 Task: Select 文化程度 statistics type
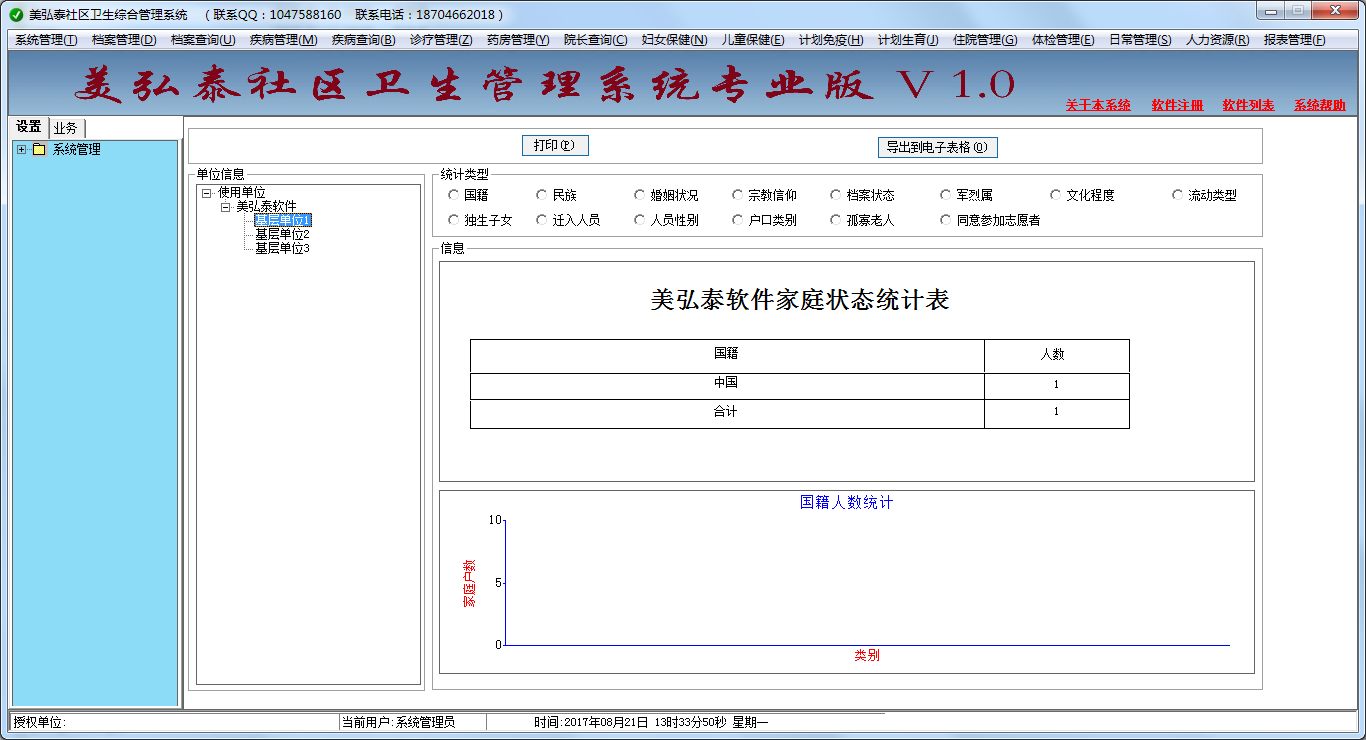click(1056, 195)
